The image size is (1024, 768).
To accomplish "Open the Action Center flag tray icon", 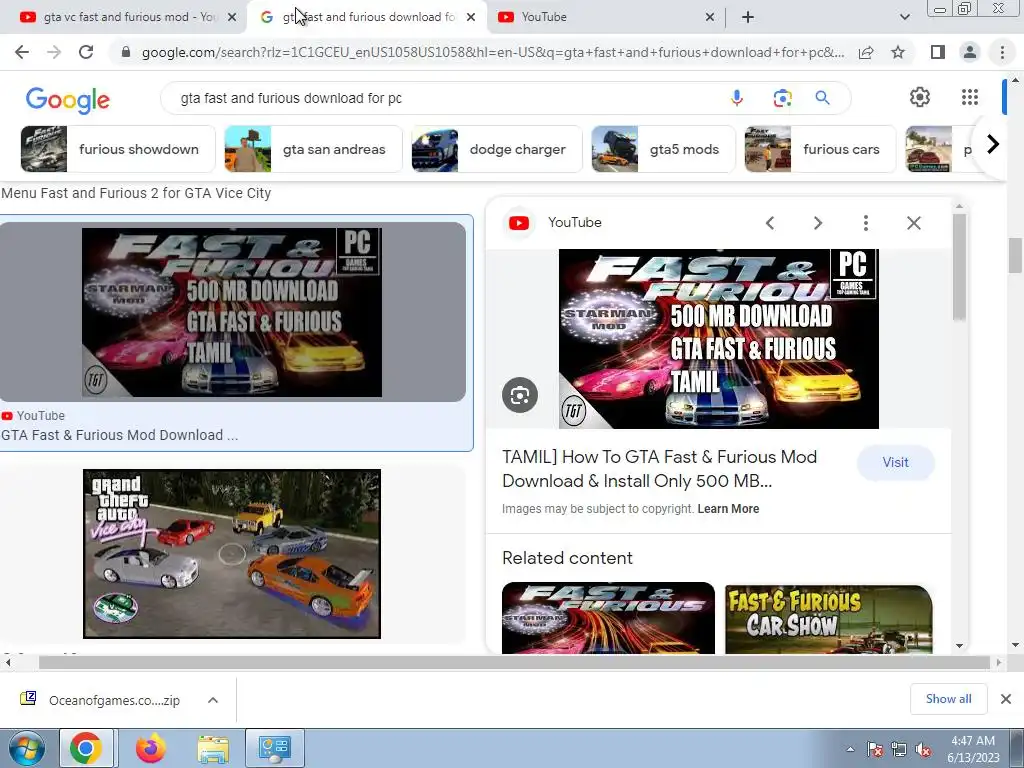I will (875, 750).
